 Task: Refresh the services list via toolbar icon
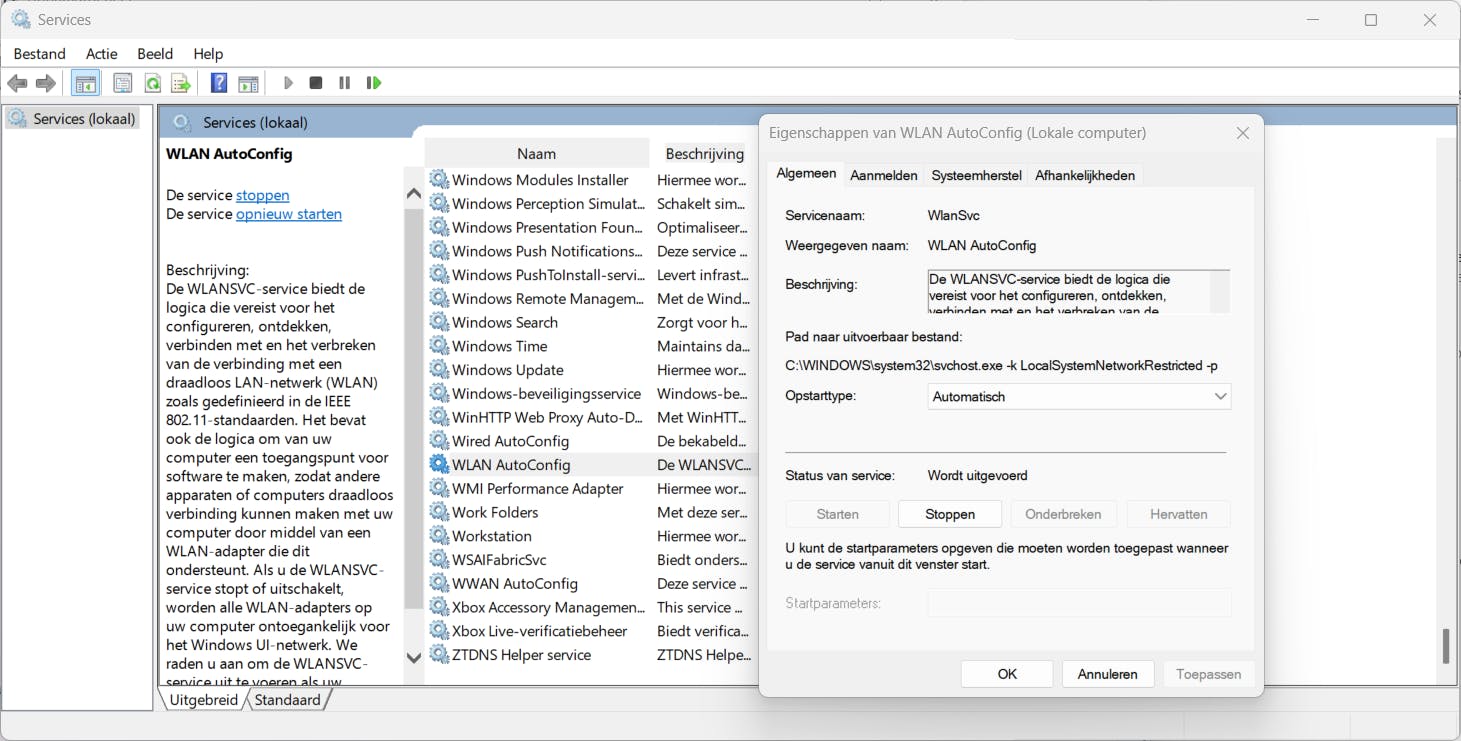(x=152, y=83)
